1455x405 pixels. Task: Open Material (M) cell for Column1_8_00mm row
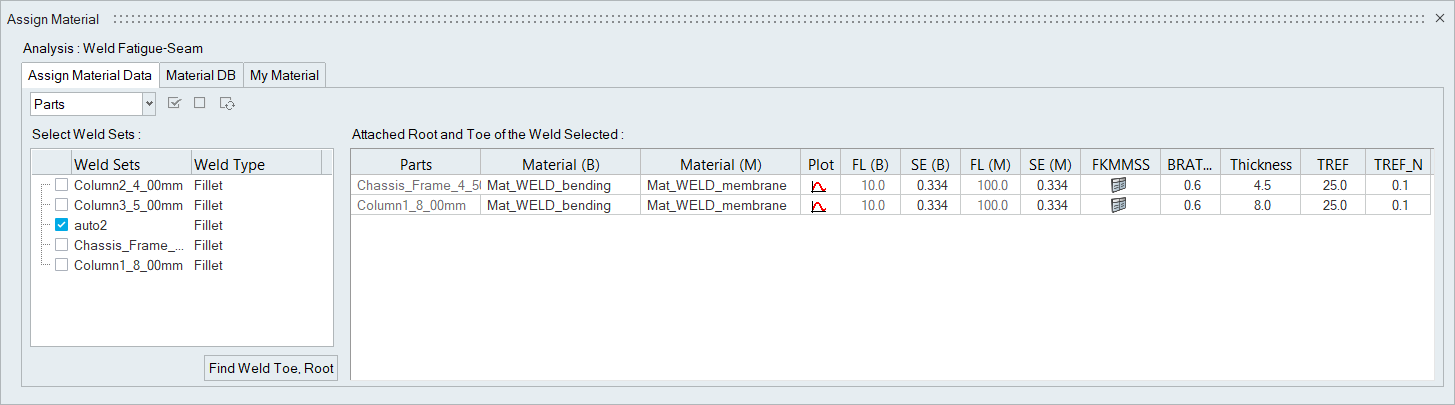(720, 206)
